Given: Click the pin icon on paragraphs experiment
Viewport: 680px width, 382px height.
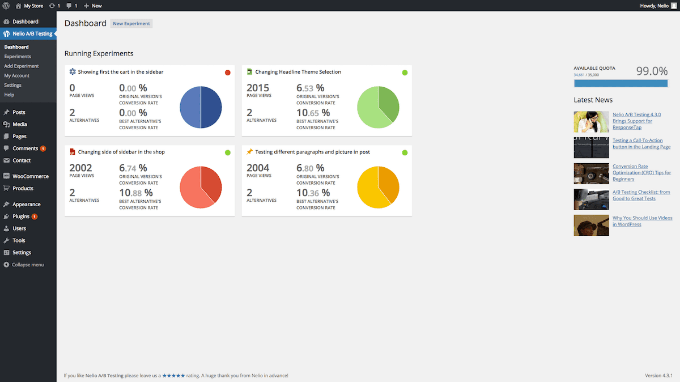Looking at the screenshot, I should tap(249, 152).
